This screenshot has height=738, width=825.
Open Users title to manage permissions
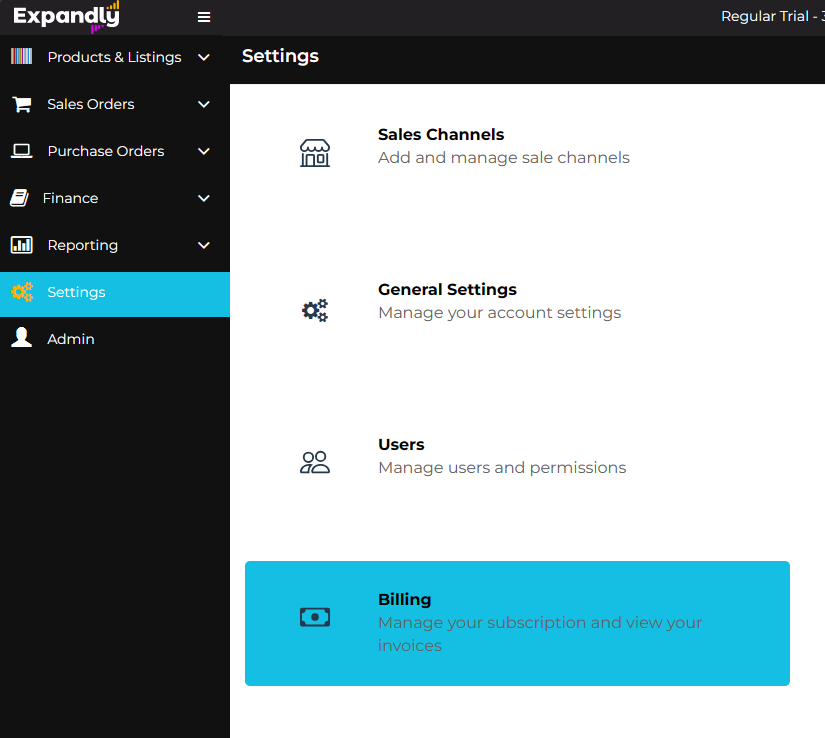(x=401, y=445)
